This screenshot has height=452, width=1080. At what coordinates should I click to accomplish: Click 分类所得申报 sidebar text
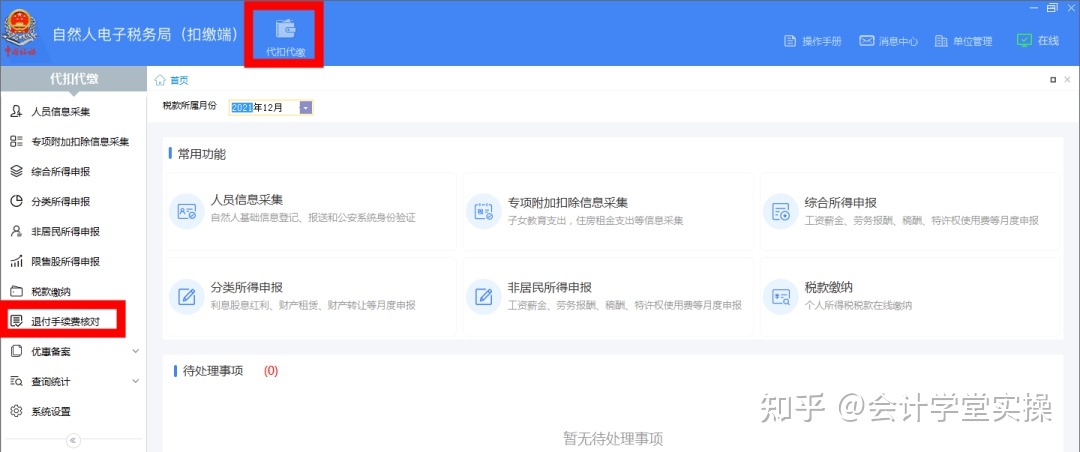pyautogui.click(x=61, y=202)
